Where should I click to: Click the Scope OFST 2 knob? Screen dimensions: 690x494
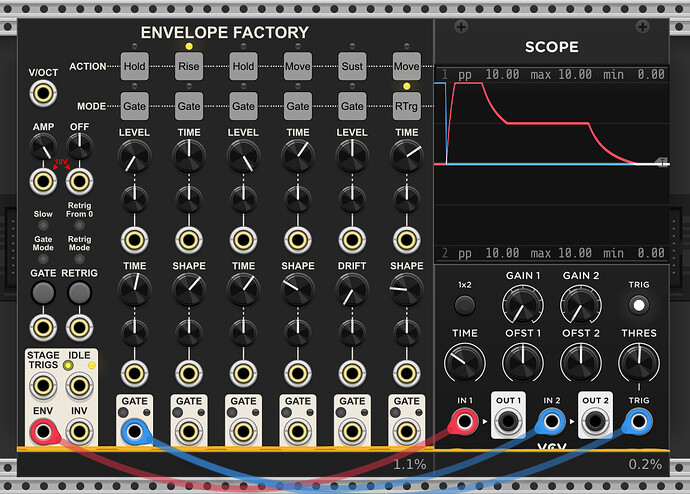point(581,363)
